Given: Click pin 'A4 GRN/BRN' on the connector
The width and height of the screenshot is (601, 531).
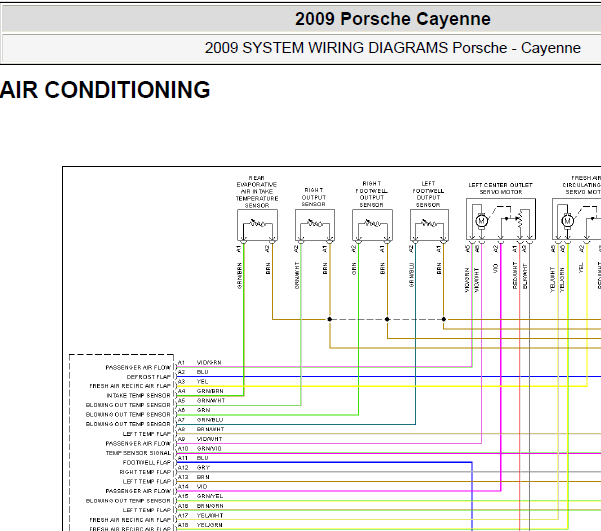Looking at the screenshot, I should [x=200, y=391].
